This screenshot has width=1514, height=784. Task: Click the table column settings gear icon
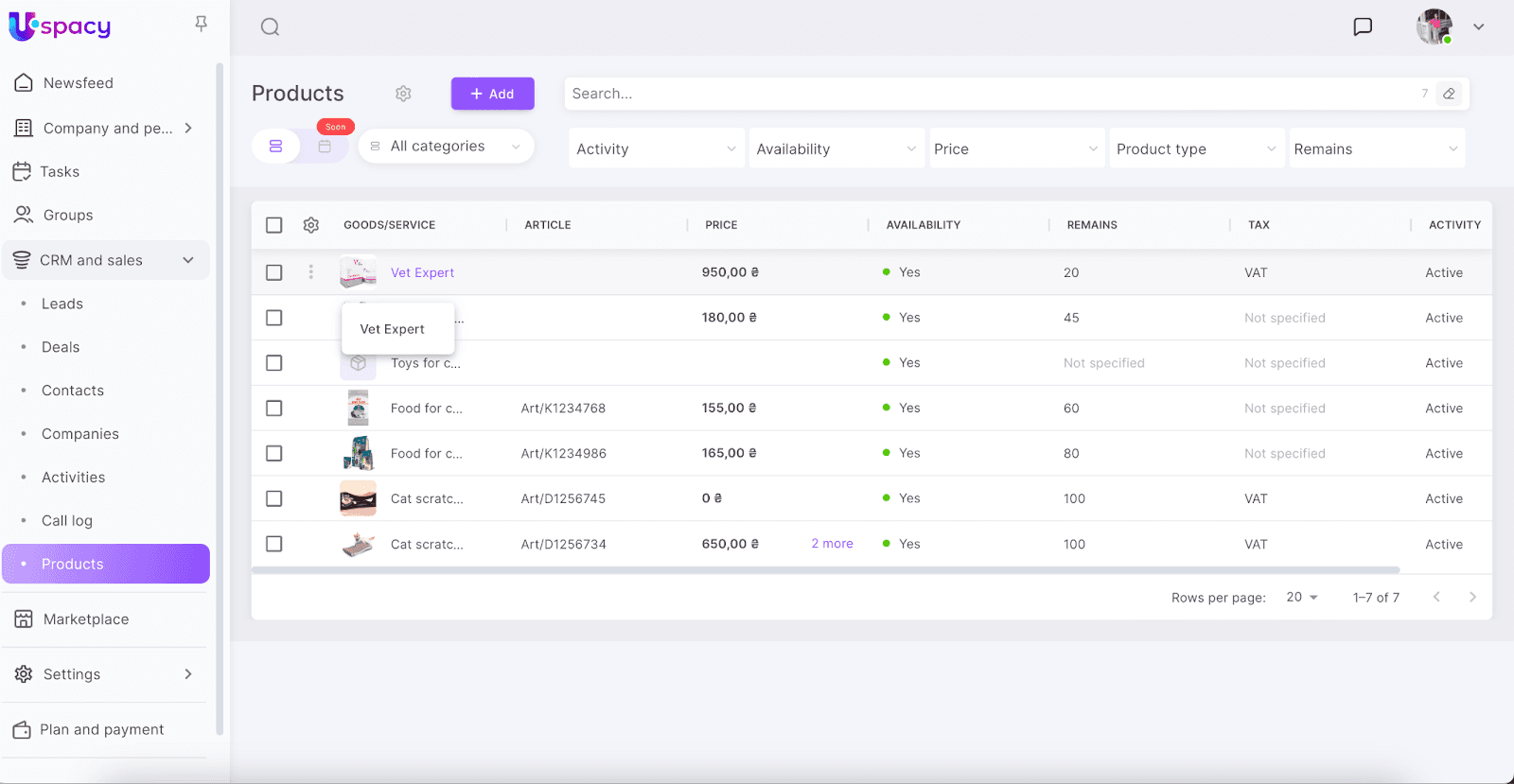point(311,225)
